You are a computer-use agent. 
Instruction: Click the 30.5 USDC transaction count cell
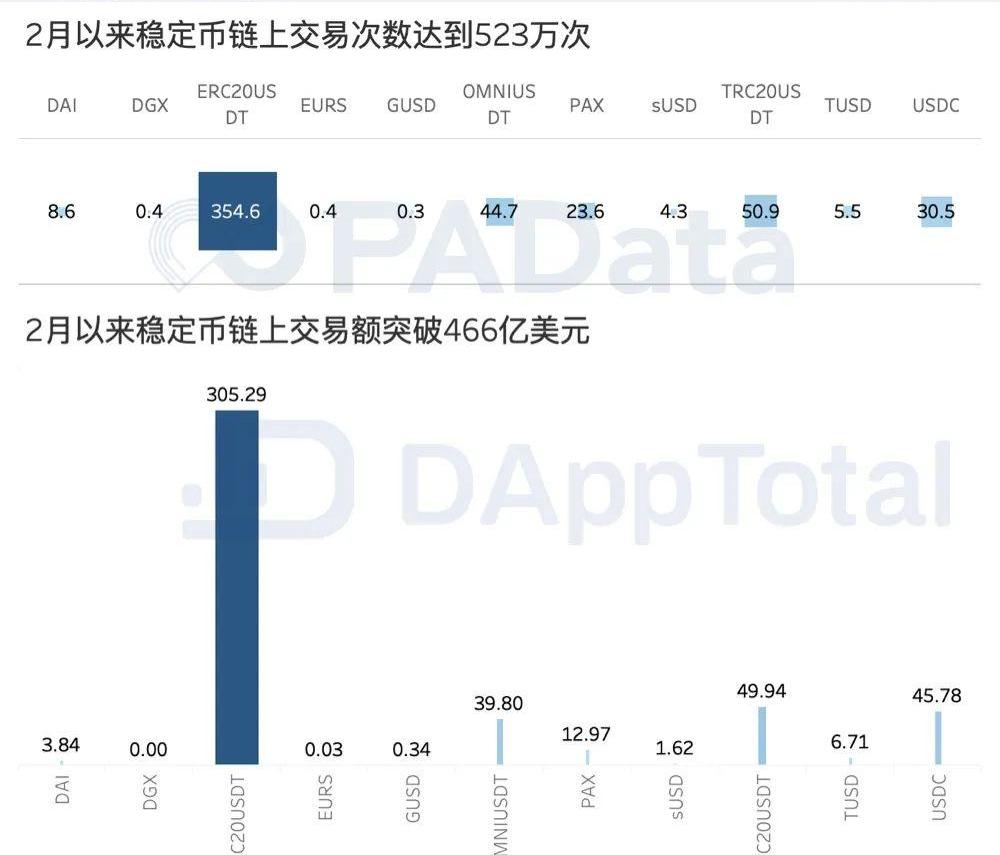(936, 211)
